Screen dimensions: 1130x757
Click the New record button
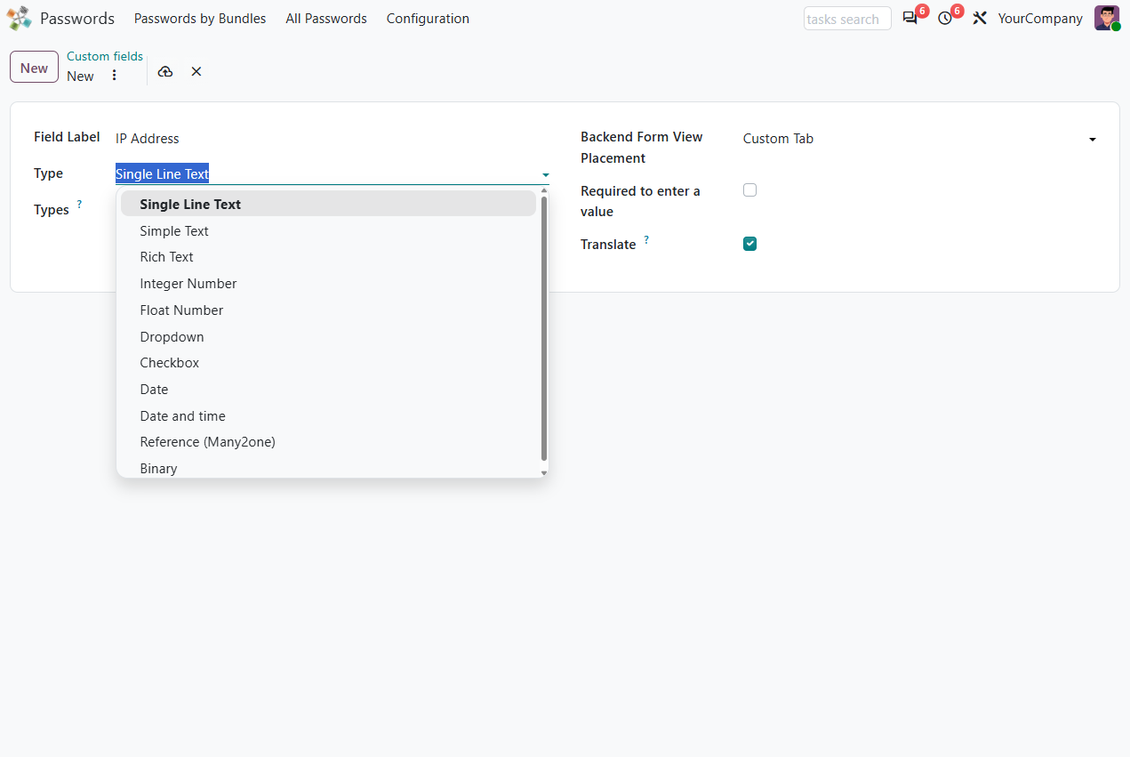[34, 68]
